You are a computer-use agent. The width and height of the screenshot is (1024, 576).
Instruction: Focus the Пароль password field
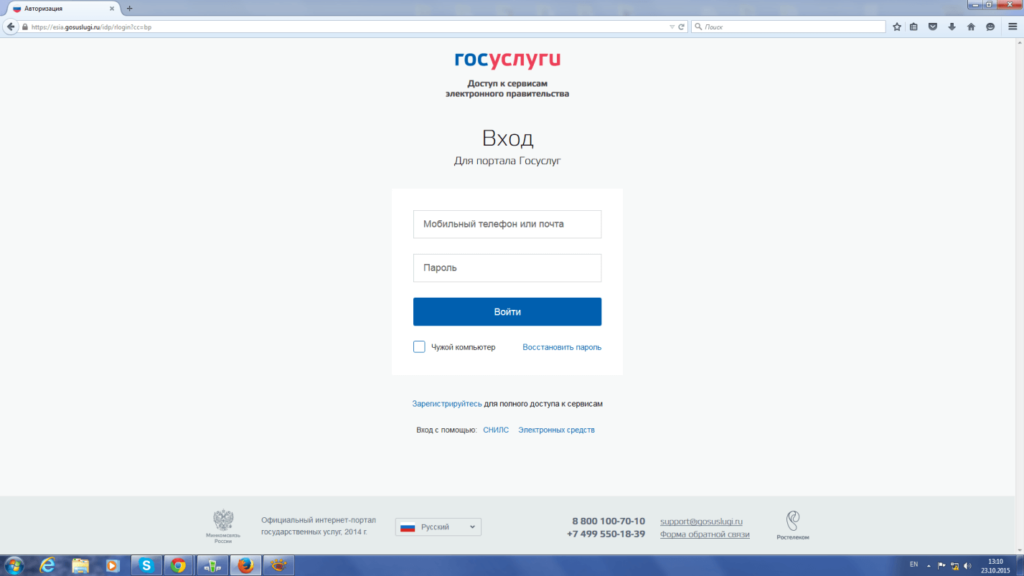click(x=507, y=268)
